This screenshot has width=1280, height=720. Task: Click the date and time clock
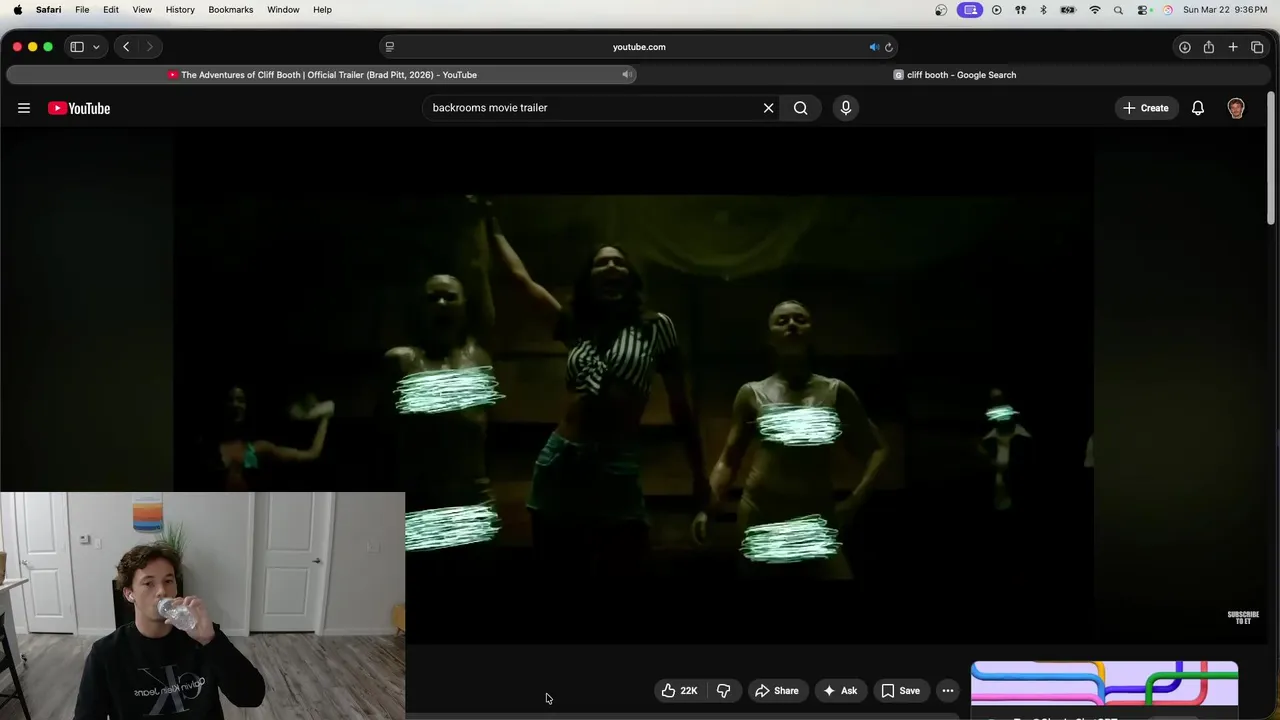click(1225, 10)
